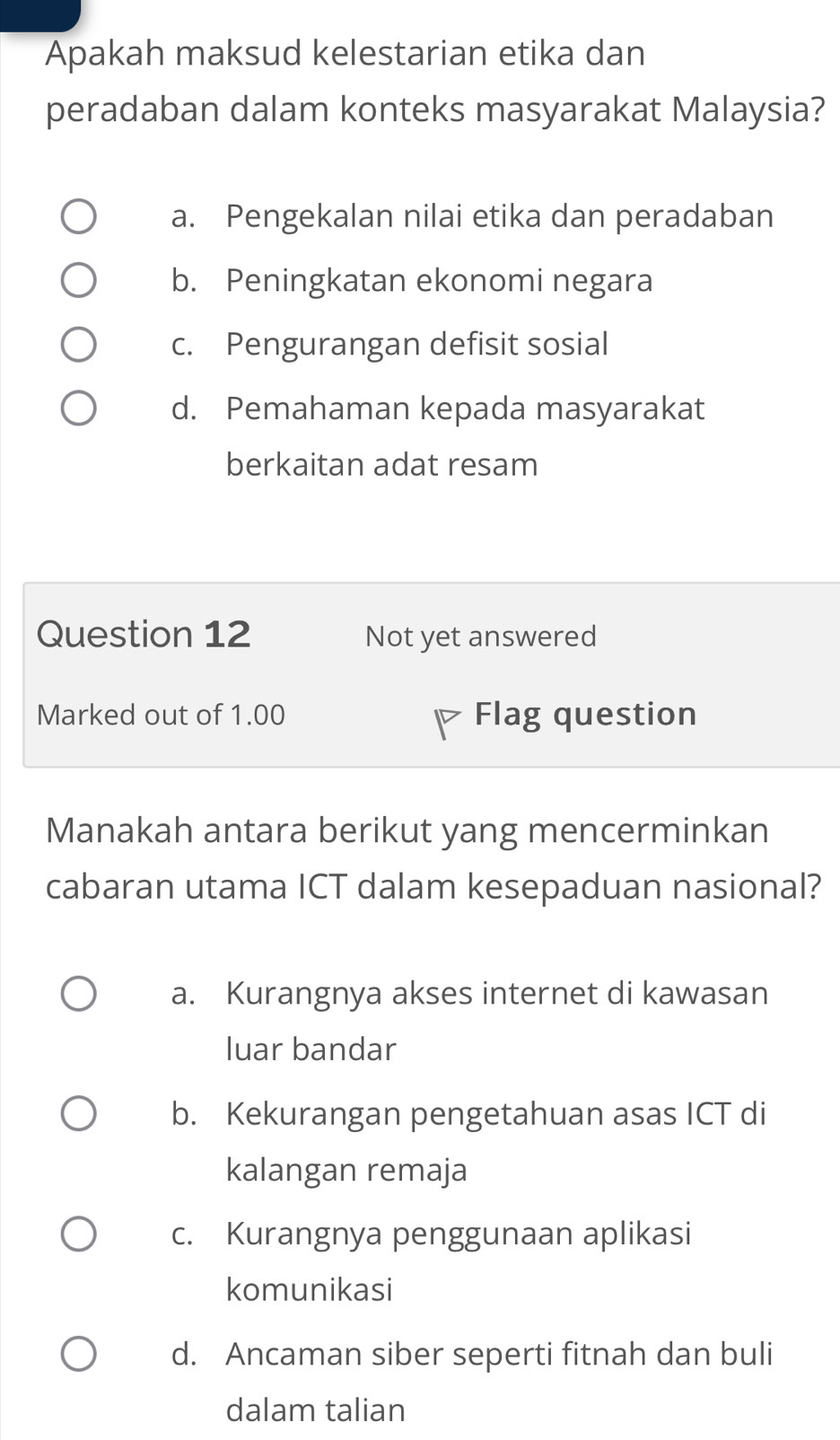Select radio button for Pengurangan defisit sosial
This screenshot has width=840, height=1440.
click(x=79, y=345)
